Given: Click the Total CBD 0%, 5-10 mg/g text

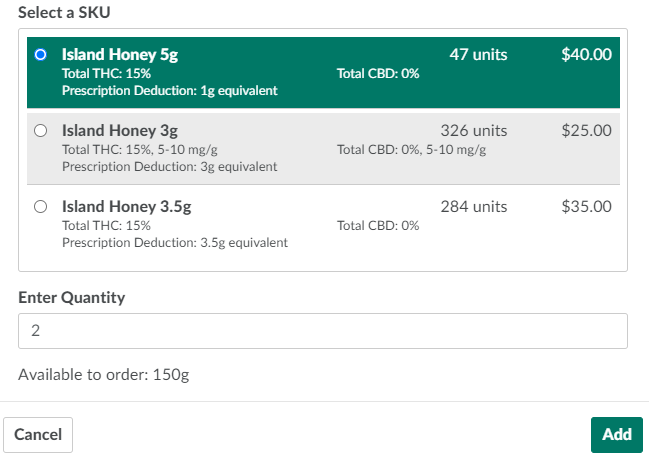Looking at the screenshot, I should pyautogui.click(x=411, y=149).
